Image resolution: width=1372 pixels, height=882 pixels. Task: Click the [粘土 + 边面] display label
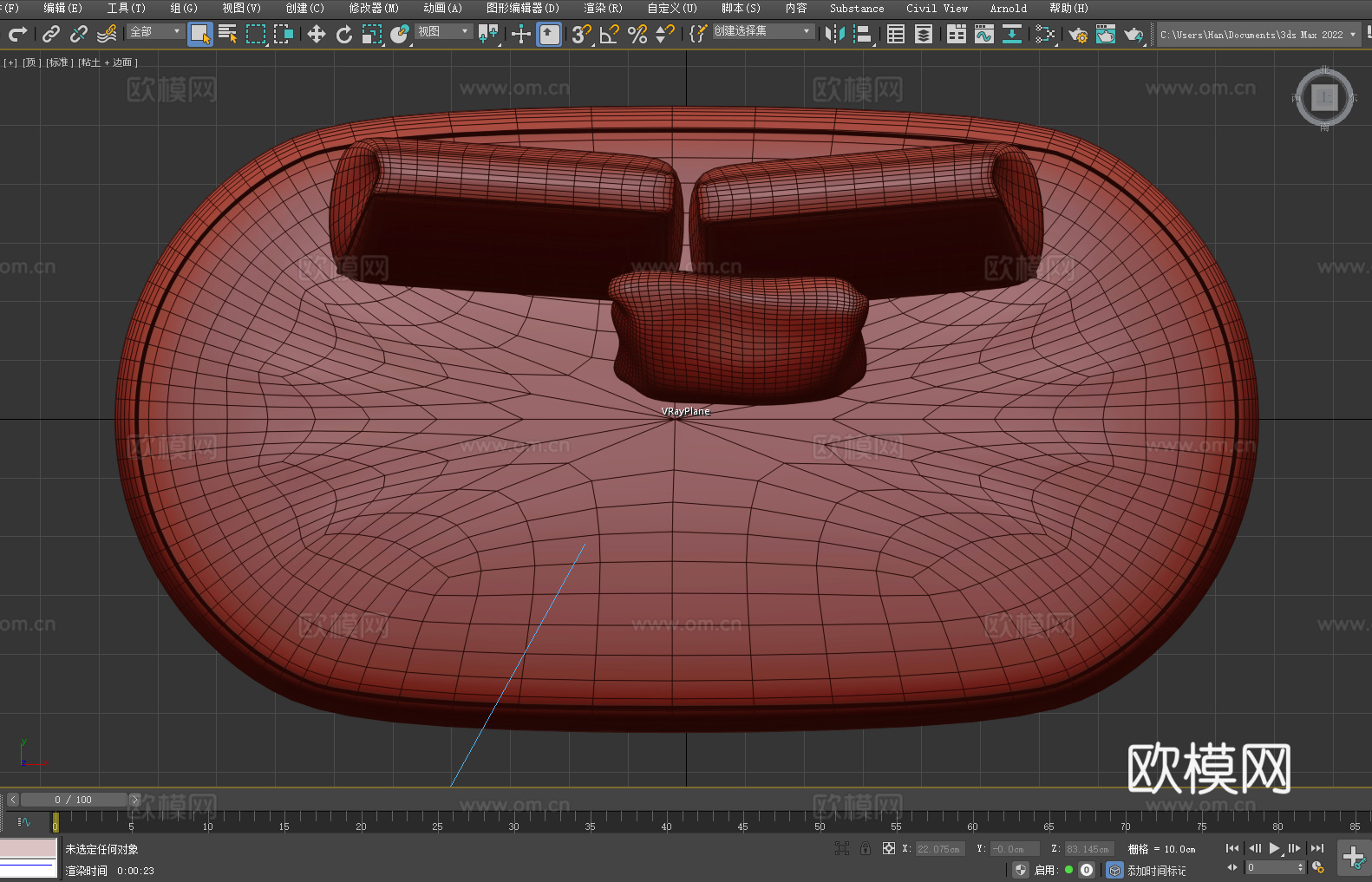click(x=108, y=62)
